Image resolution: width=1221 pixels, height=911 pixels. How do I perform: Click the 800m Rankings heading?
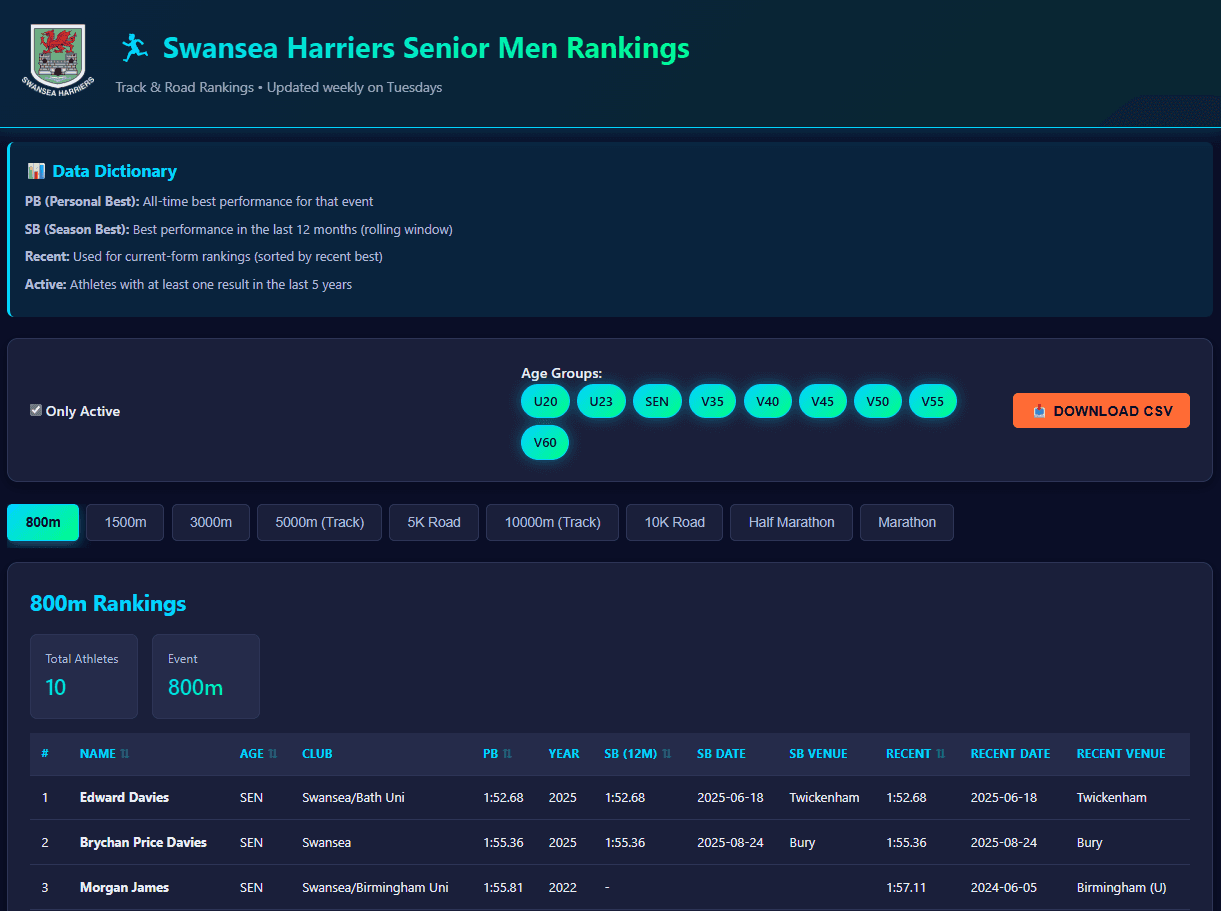(108, 603)
